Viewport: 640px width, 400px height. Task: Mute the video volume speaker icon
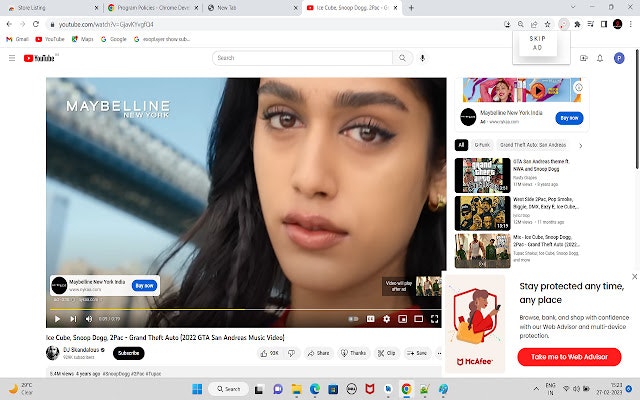(x=89, y=319)
